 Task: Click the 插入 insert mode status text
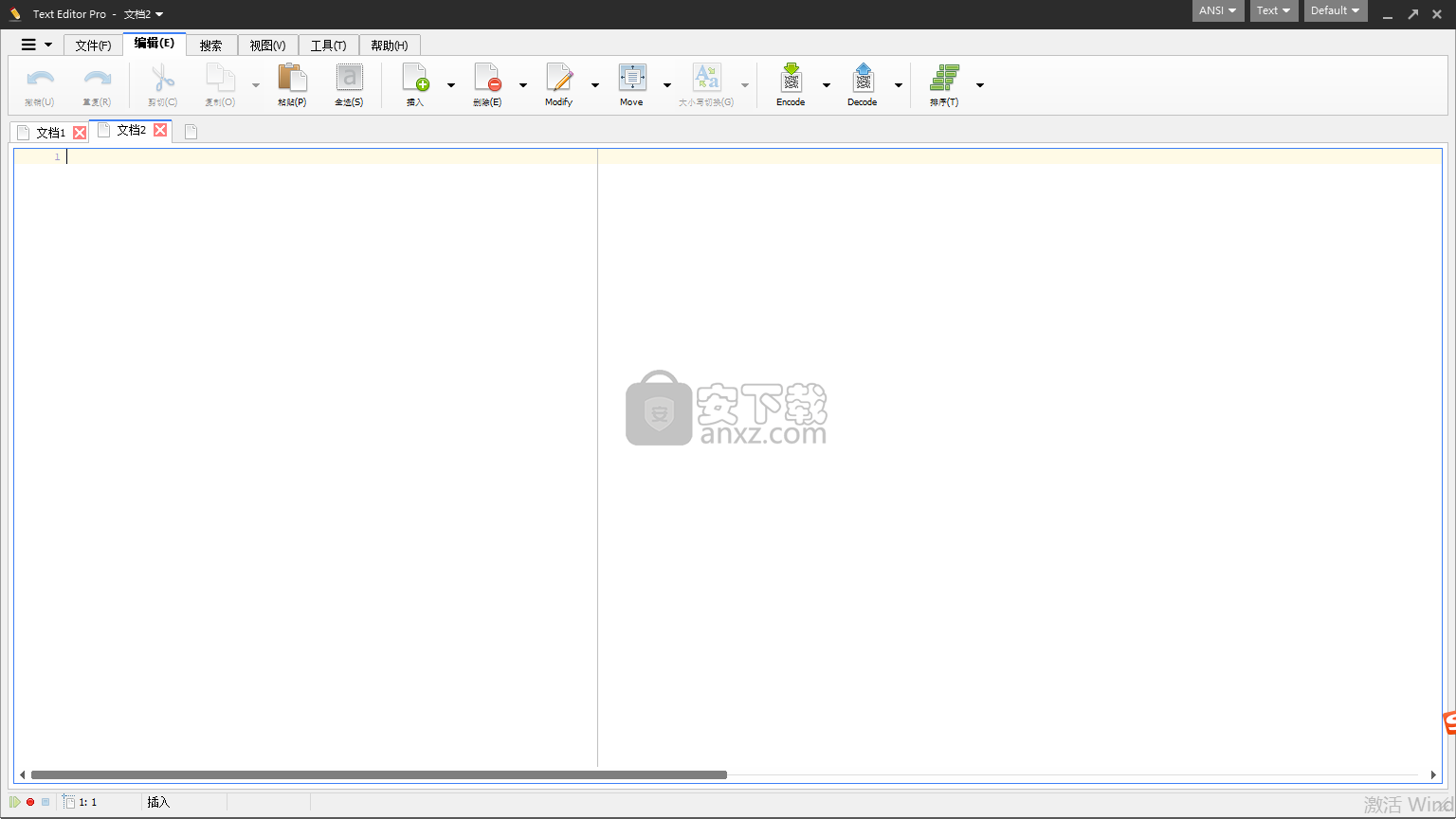[x=158, y=802]
